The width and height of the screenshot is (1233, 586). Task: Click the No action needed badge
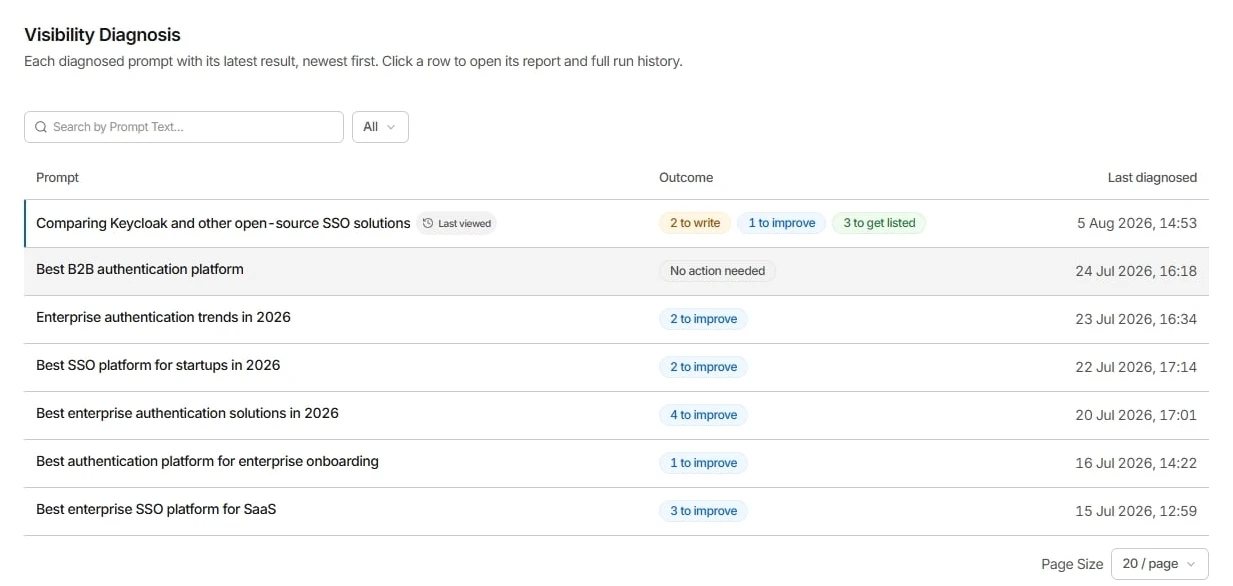(717, 271)
